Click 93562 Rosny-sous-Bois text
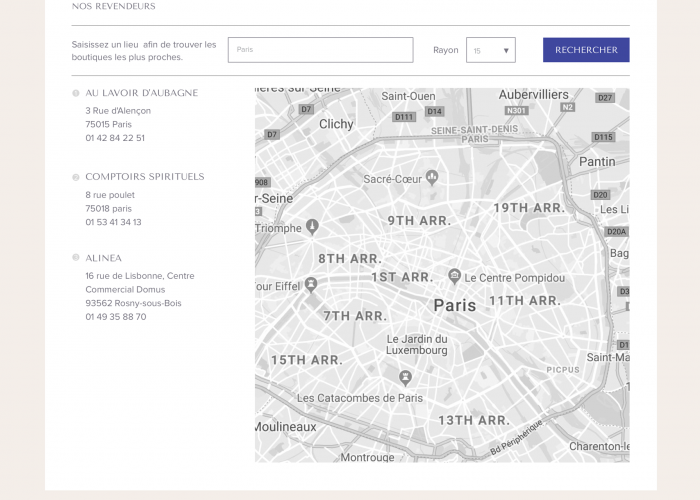Screen dimensions: 700x500 tap(133, 303)
